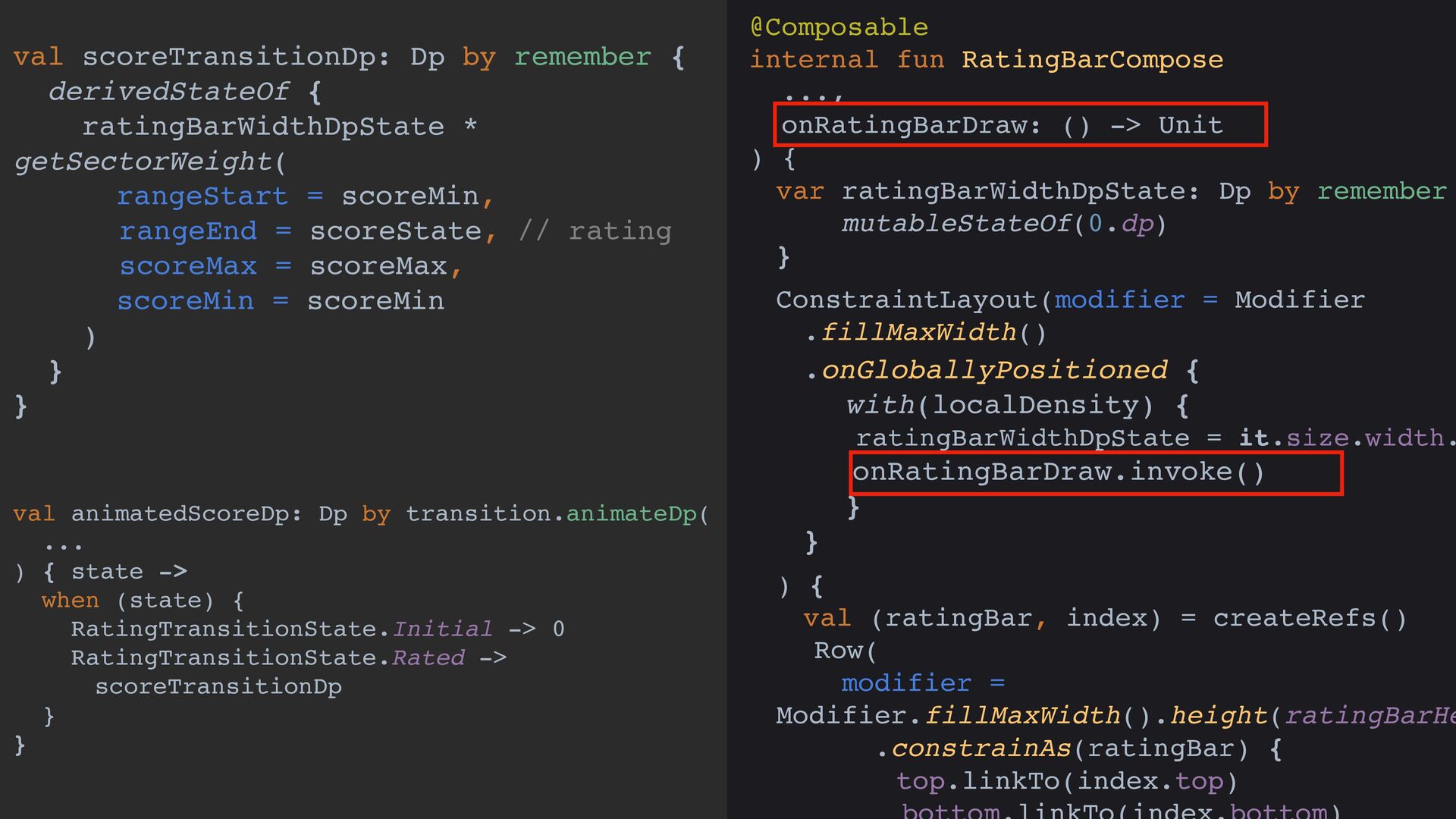Click the animatedScoreDp variable name
Screen dimensions: 1456x819
point(180,514)
